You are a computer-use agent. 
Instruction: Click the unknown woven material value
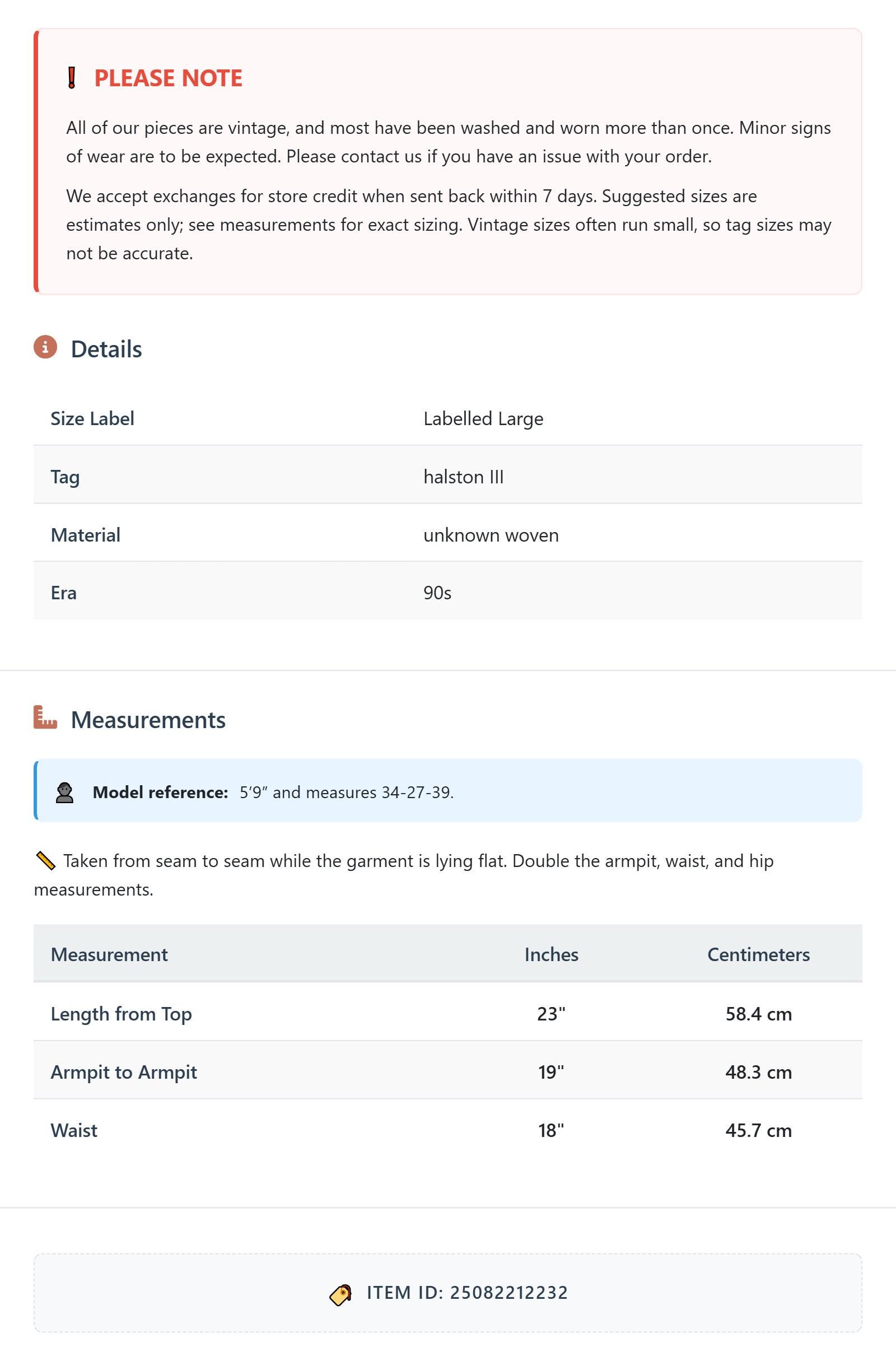(x=491, y=535)
